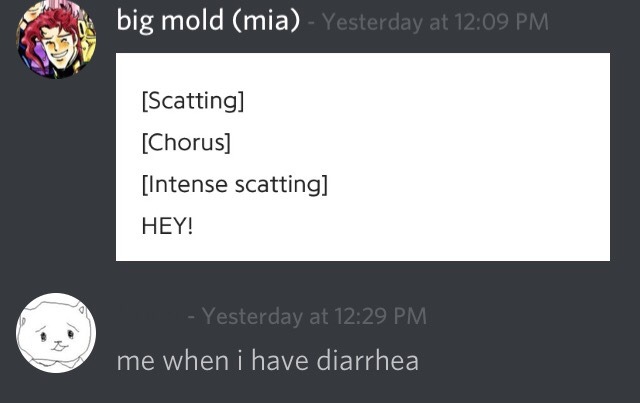The image size is (640, 403).
Task: Click the [Intense scatting] line
Action: pyautogui.click(x=235, y=184)
